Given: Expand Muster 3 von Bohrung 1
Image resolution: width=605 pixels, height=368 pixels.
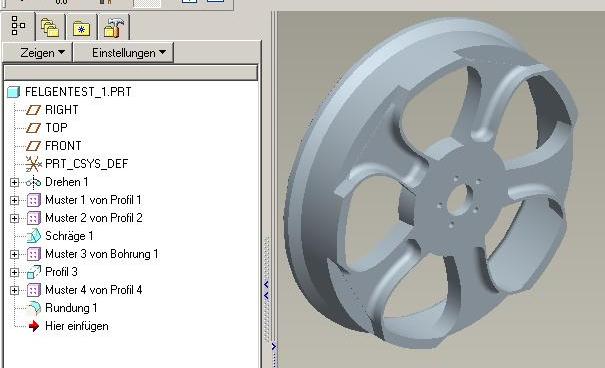Looking at the screenshot, I should 14,254.
